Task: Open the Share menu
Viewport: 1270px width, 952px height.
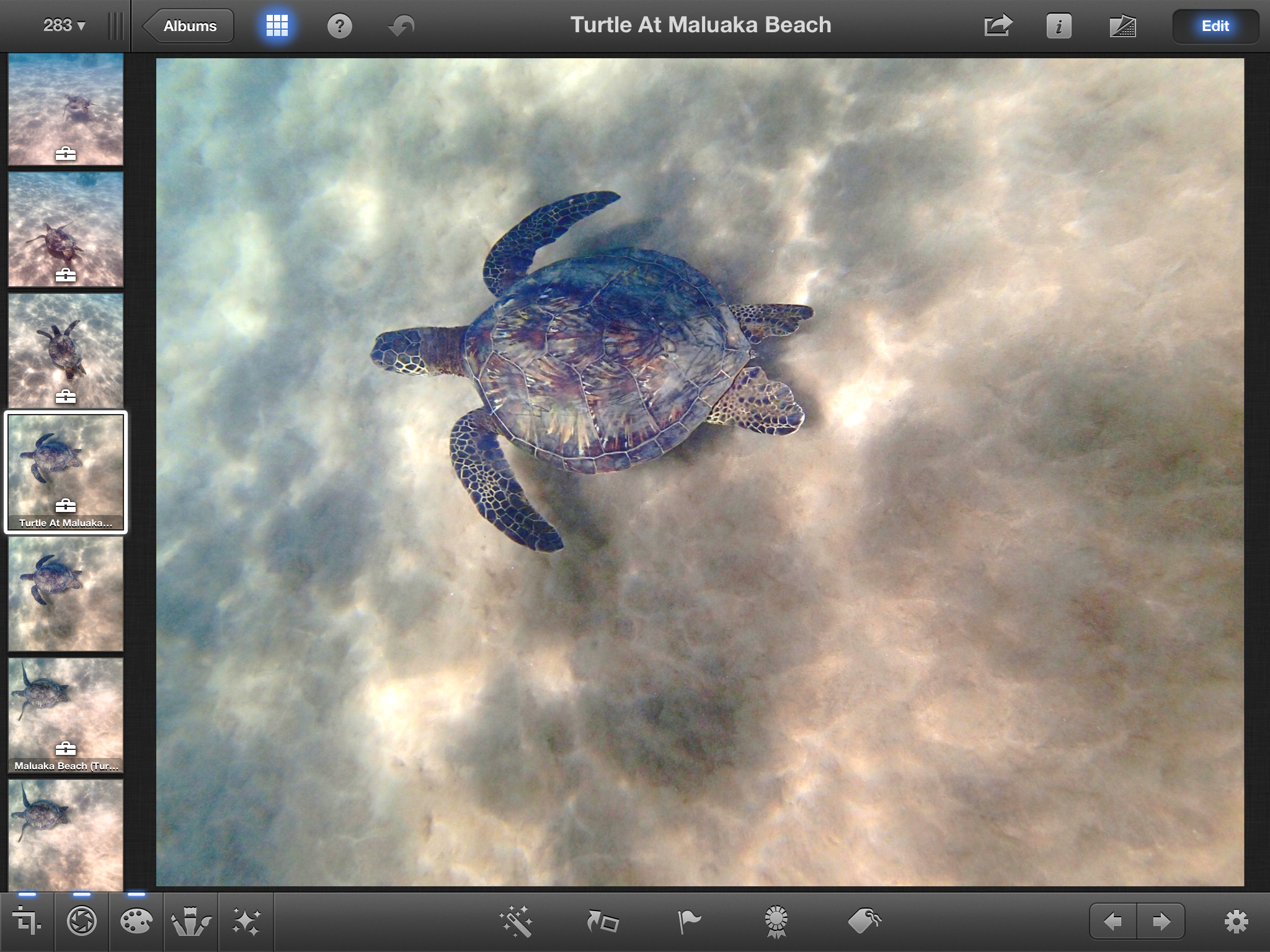Action: coord(998,26)
